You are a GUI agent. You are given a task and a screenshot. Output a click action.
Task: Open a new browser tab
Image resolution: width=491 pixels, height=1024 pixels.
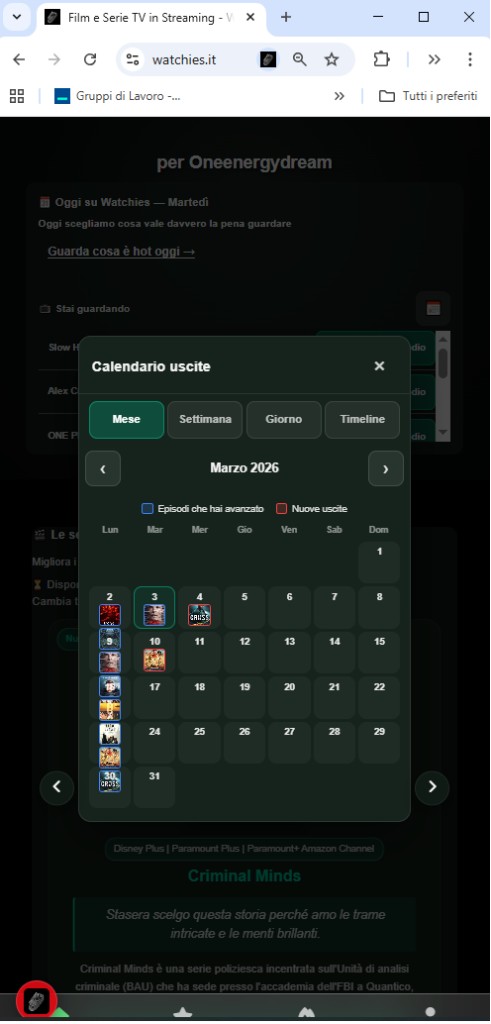[285, 18]
